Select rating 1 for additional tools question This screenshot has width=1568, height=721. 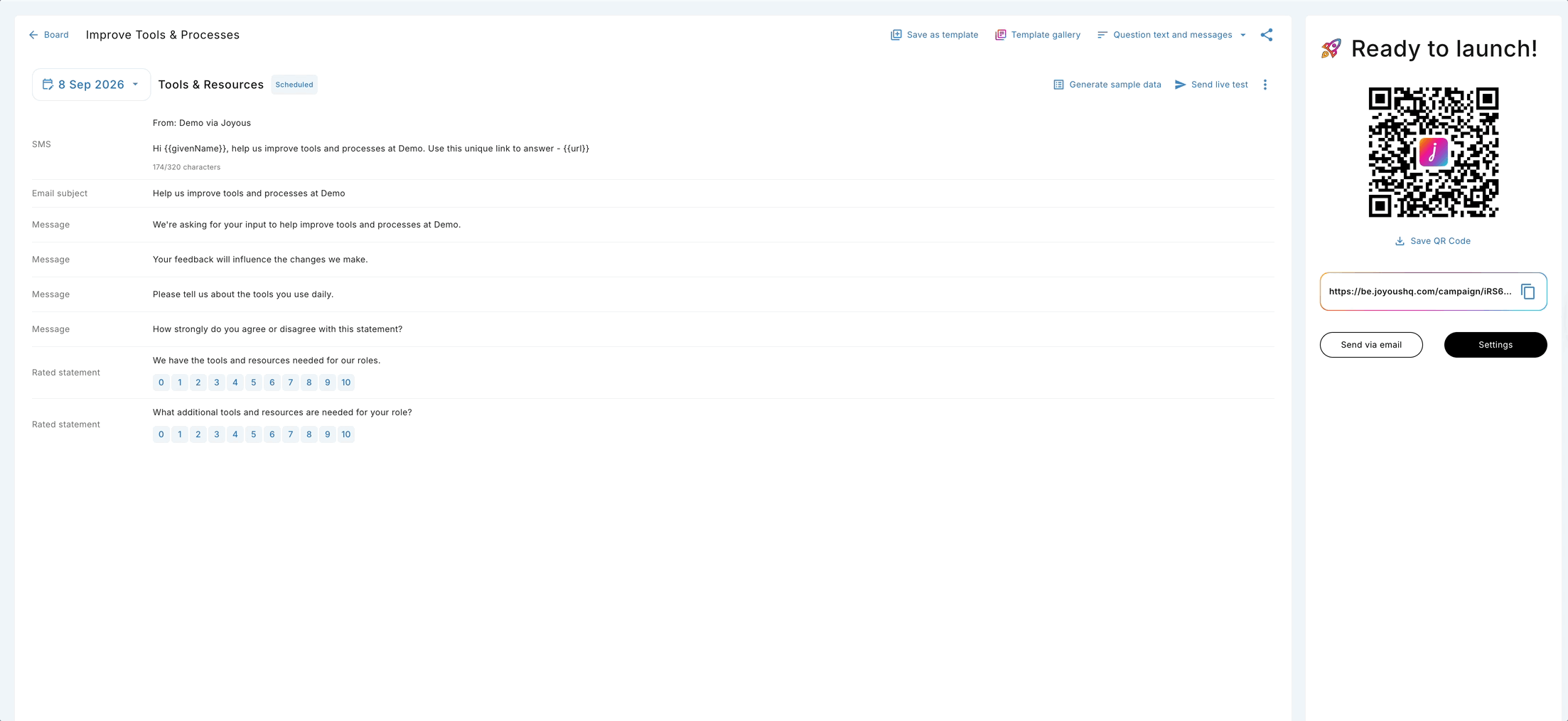[x=180, y=434]
